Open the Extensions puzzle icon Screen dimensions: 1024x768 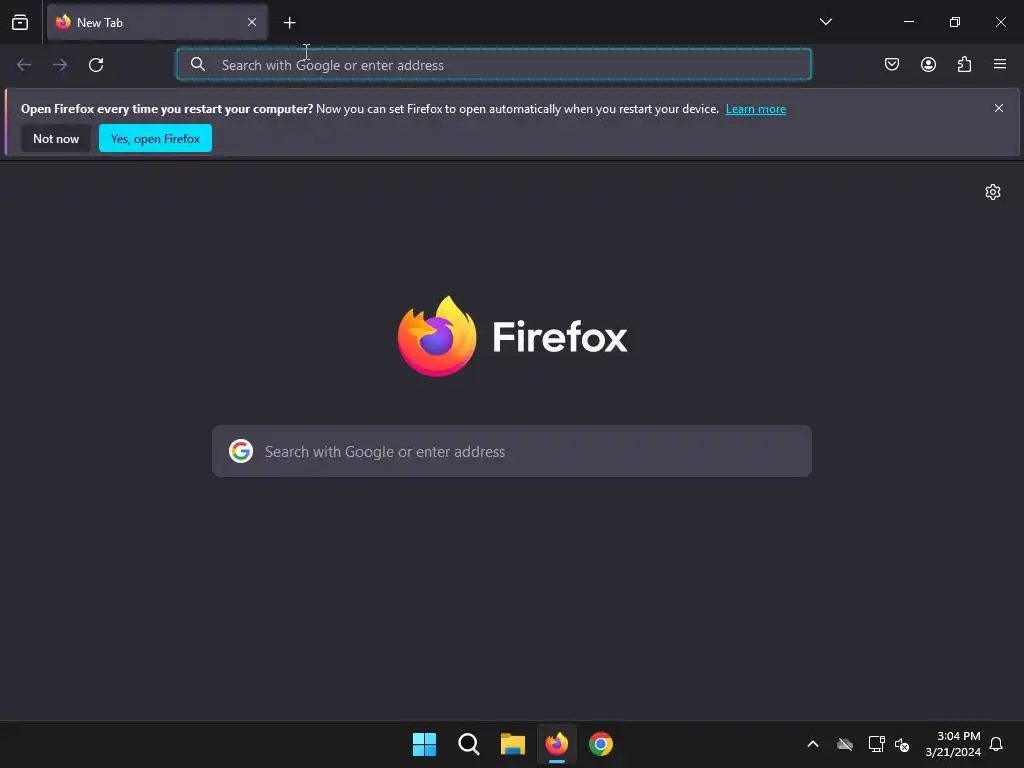[x=964, y=64]
